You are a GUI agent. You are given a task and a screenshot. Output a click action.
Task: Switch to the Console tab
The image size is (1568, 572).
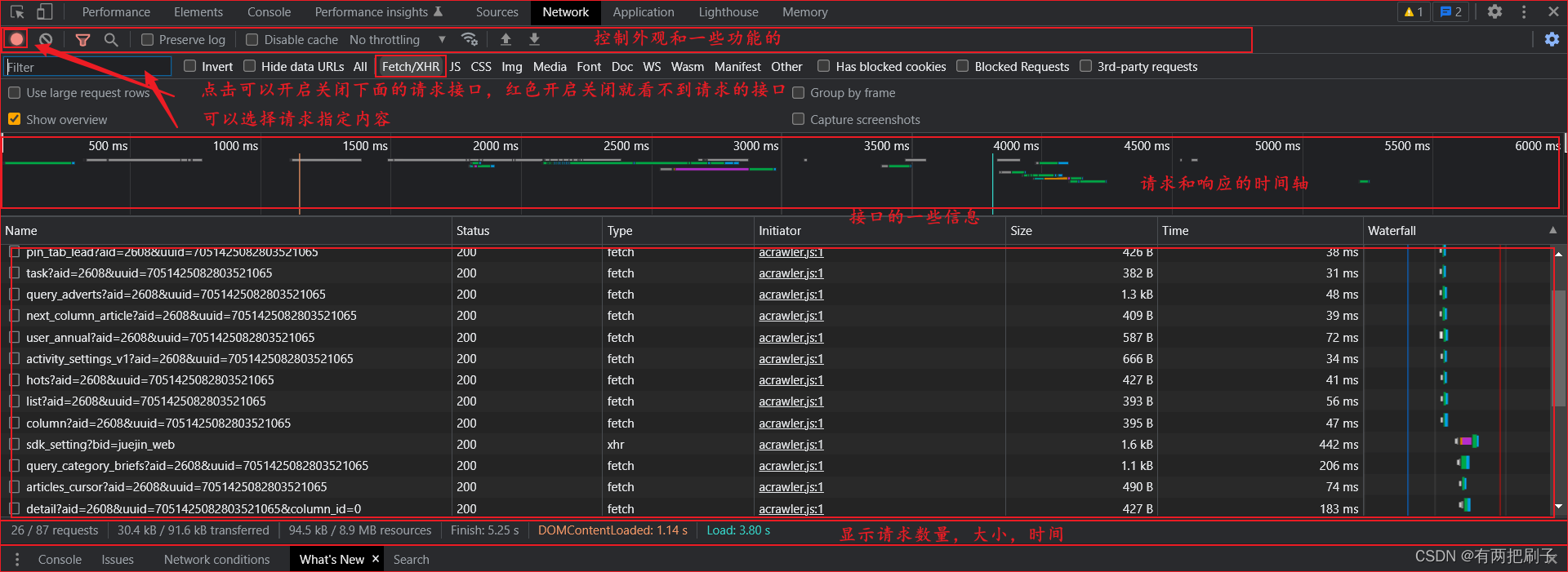[269, 12]
